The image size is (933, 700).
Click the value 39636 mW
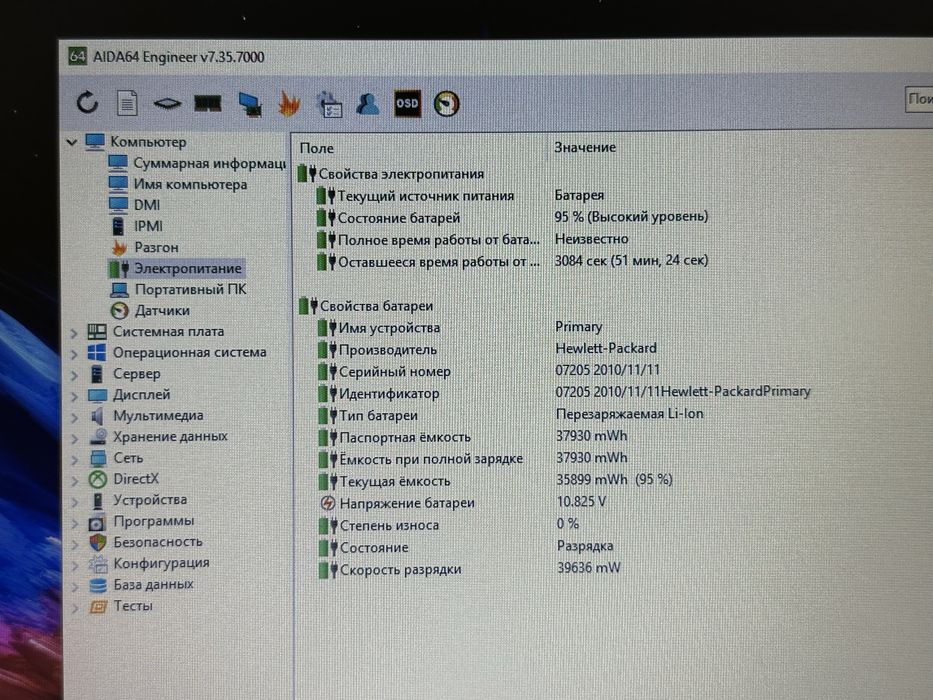coord(589,568)
